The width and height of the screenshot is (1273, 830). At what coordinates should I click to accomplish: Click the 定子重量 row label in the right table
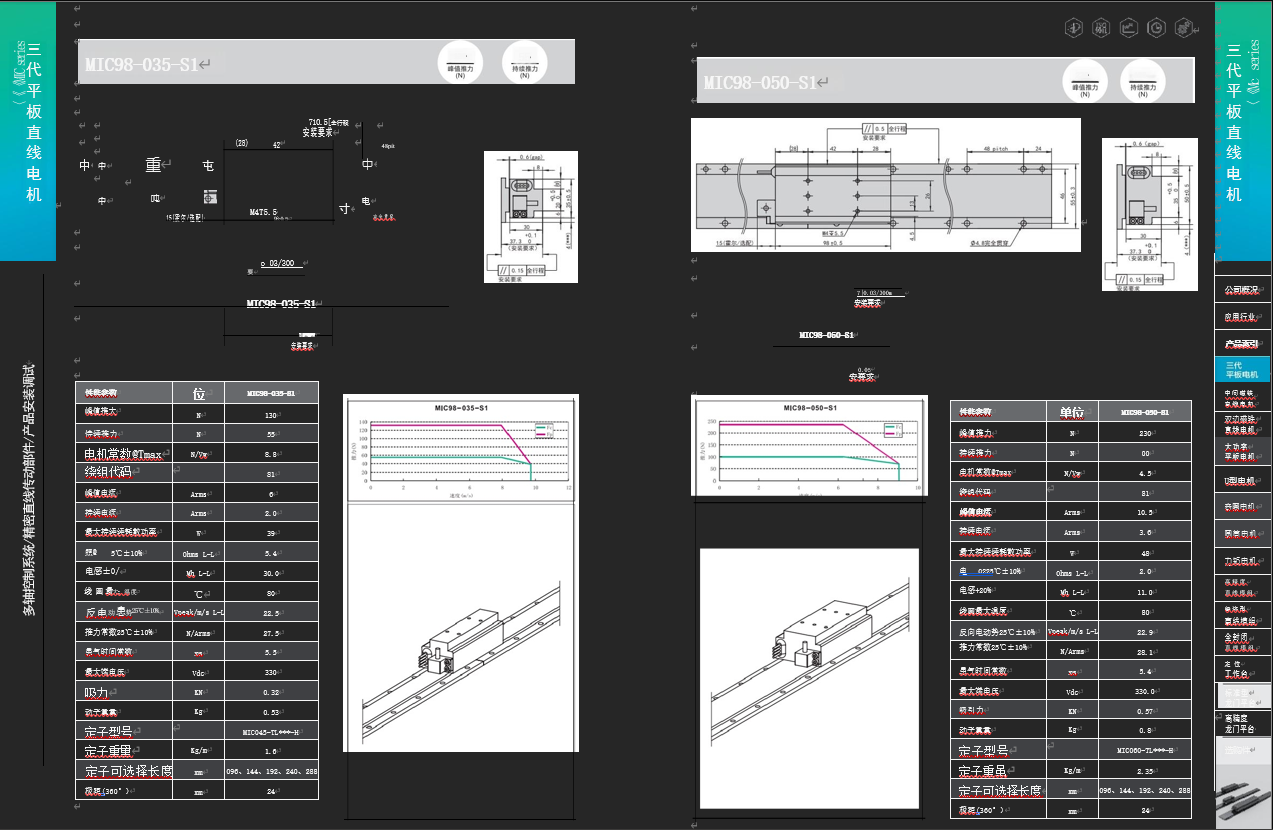click(999, 770)
